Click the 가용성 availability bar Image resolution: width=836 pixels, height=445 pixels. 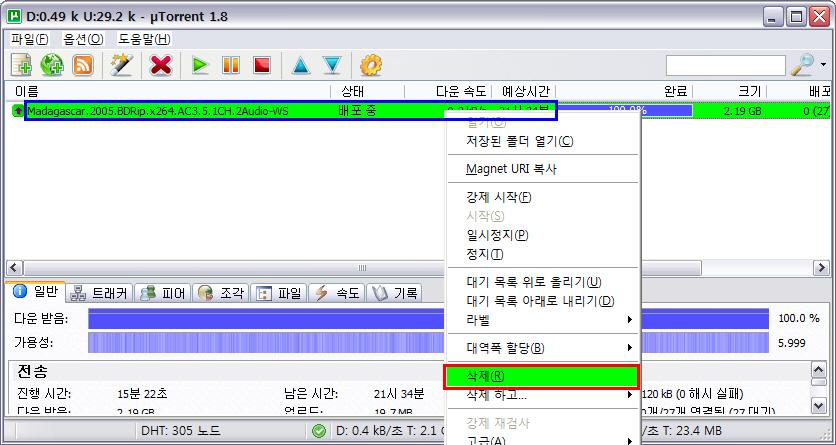428,343
